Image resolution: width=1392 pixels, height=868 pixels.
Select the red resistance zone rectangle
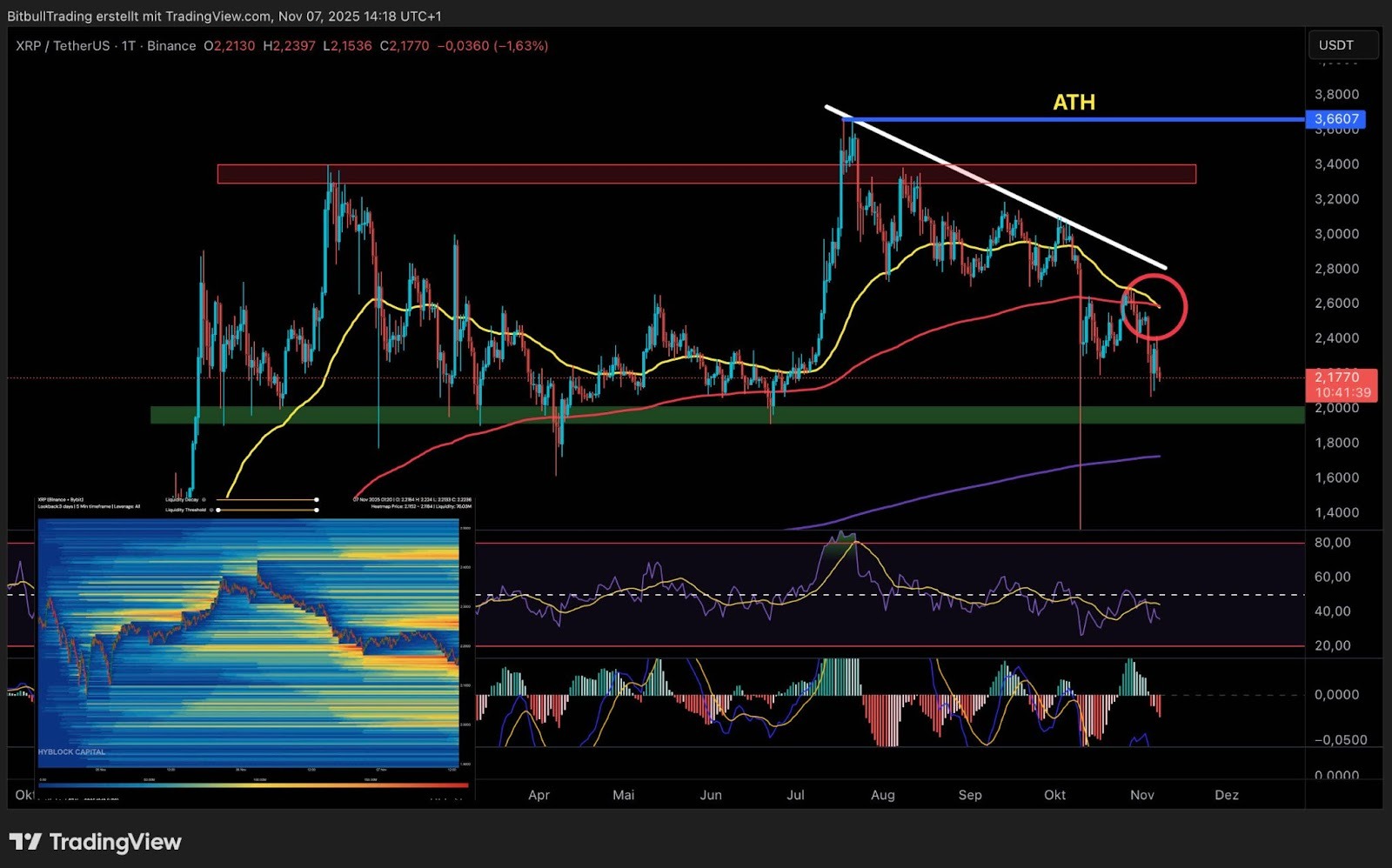(706, 174)
